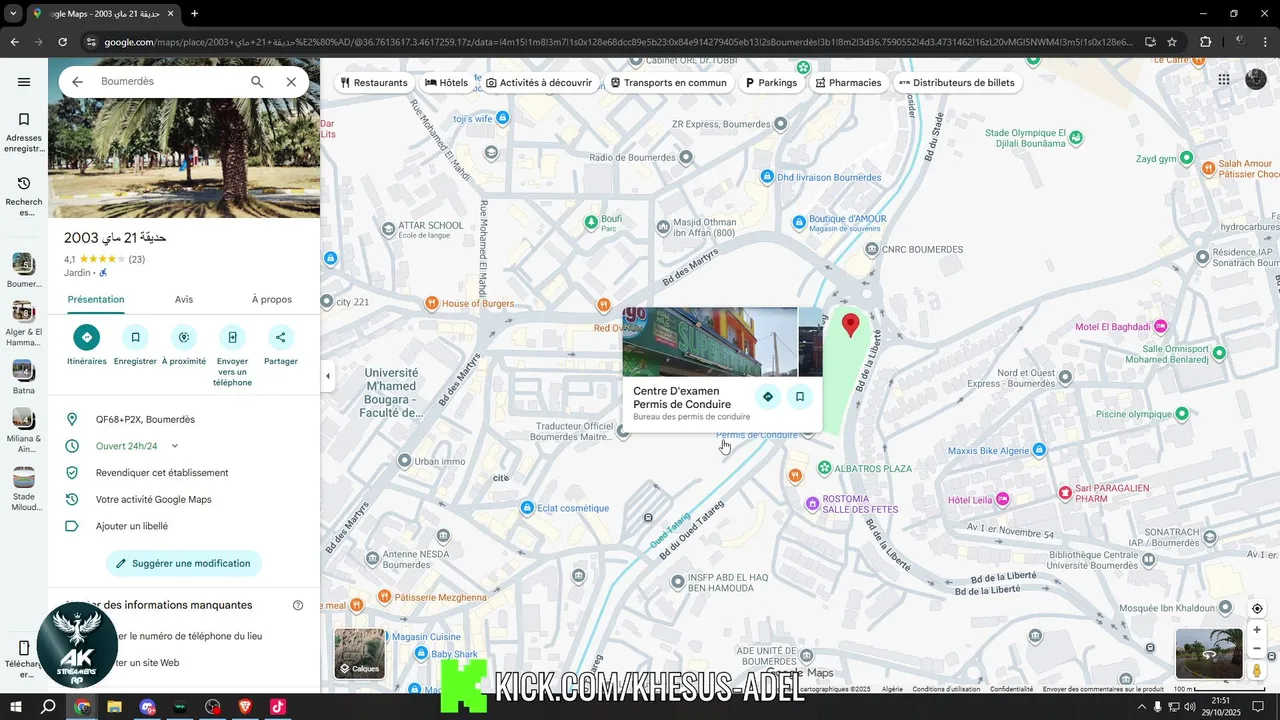Screen dimensions: 1280x720
Task: Select the Parkings filter chip
Action: [x=771, y=83]
